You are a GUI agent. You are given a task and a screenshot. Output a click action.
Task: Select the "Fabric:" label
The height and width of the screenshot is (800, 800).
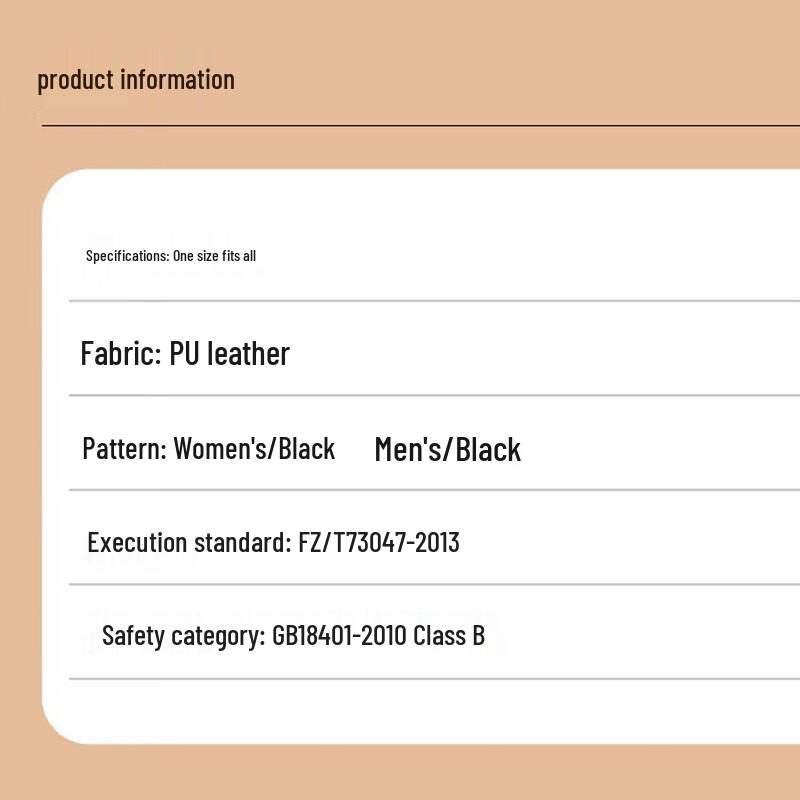click(x=120, y=354)
